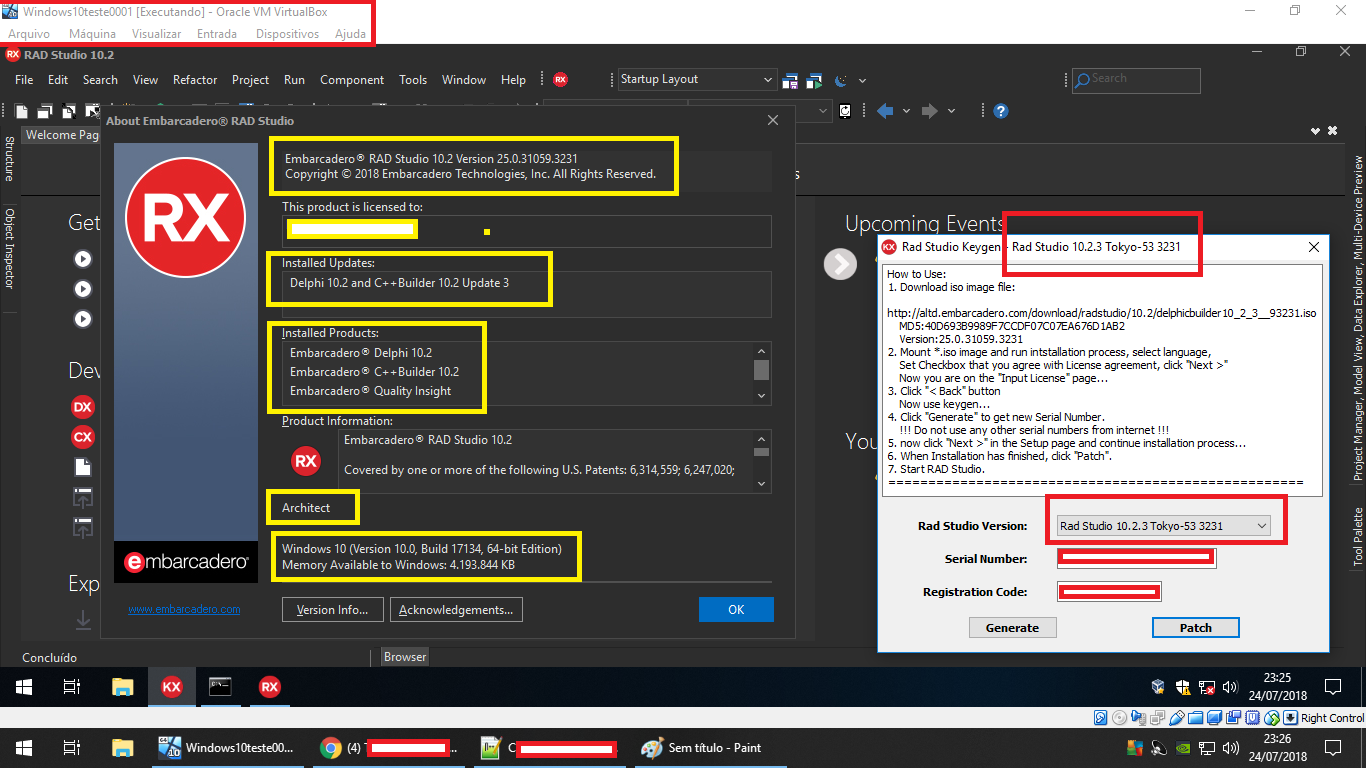The height and width of the screenshot is (768, 1366).
Task: Click the new items toolbar icon
Action: 22,111
